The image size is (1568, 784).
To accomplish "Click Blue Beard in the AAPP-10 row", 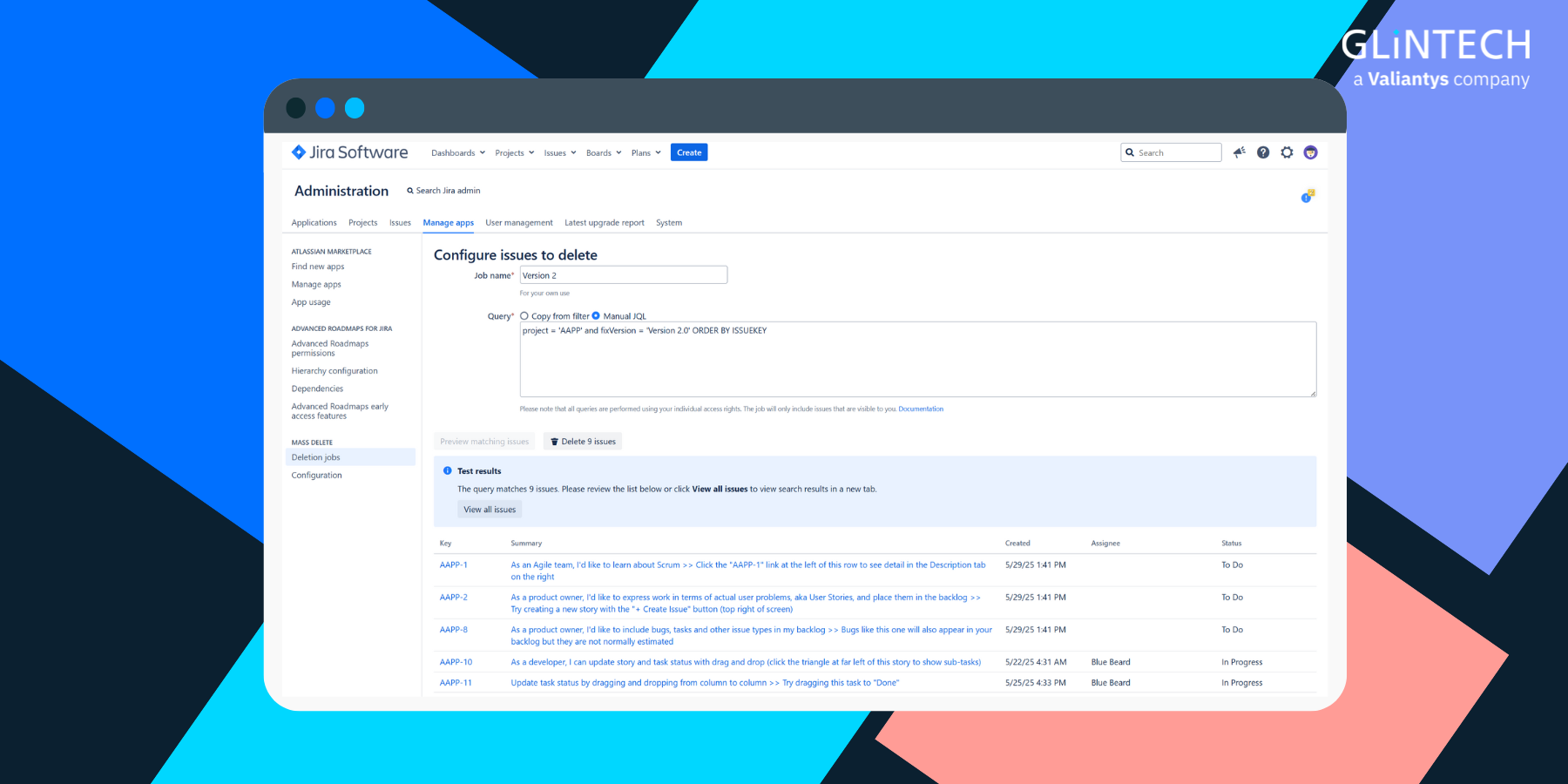I will tap(1111, 662).
